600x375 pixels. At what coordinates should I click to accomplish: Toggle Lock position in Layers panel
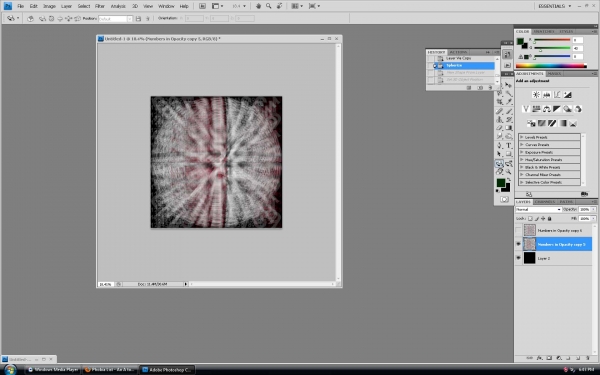click(543, 218)
